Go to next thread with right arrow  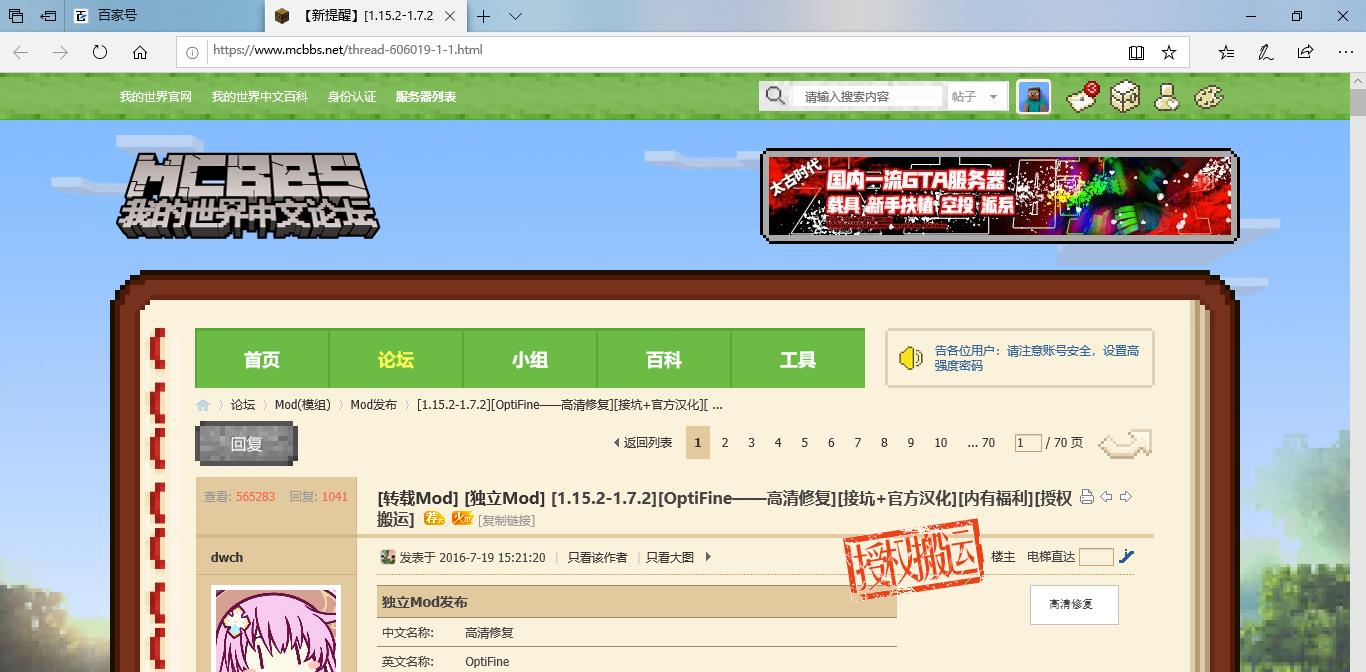[x=1125, y=497]
